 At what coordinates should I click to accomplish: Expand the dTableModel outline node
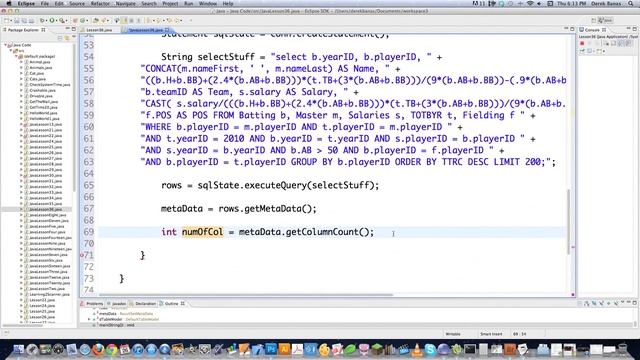point(89,319)
